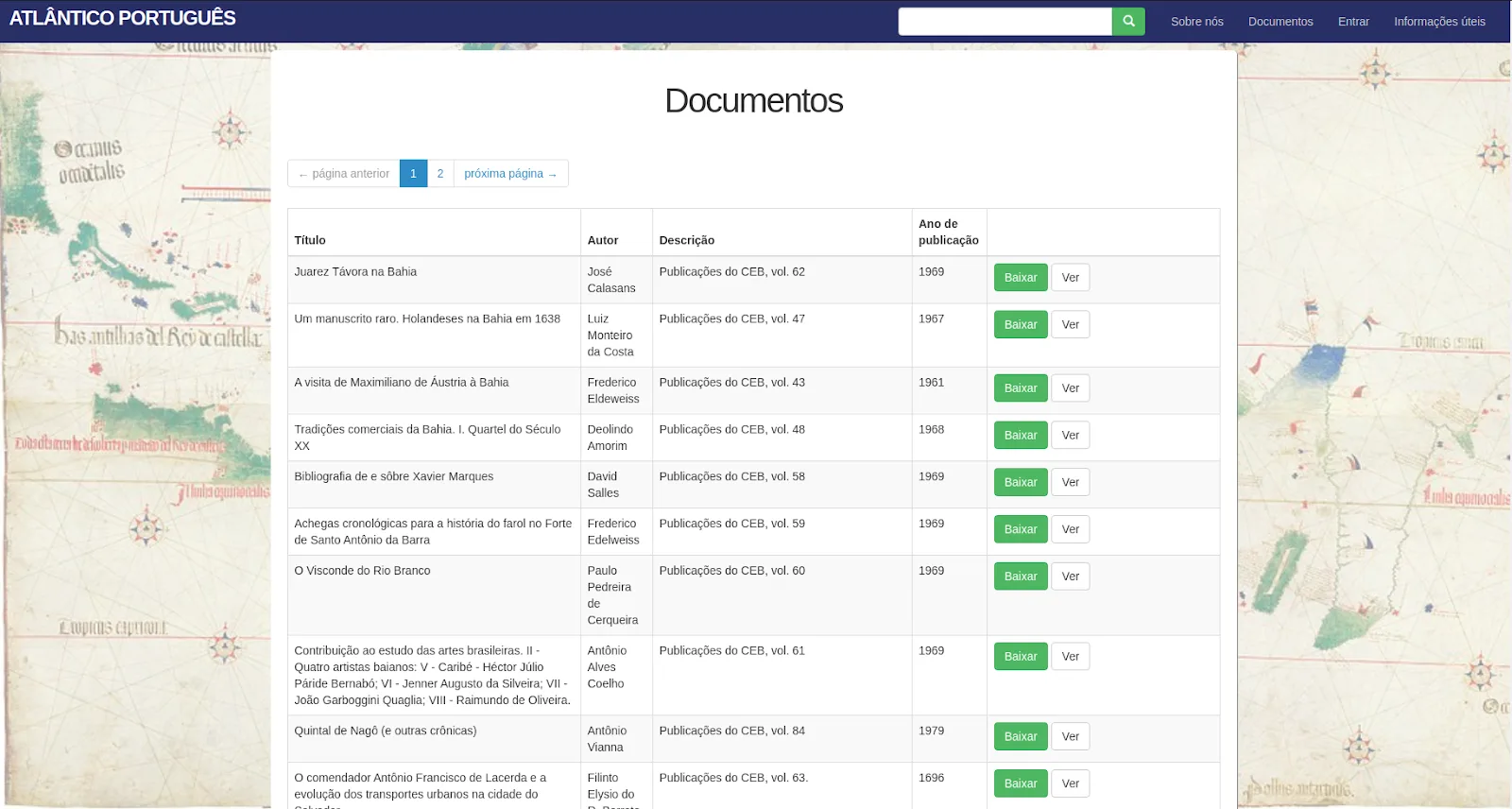1512x809 pixels.
Task: View Bibliografia de e sôbre Xavier Marques
Action: (1070, 483)
